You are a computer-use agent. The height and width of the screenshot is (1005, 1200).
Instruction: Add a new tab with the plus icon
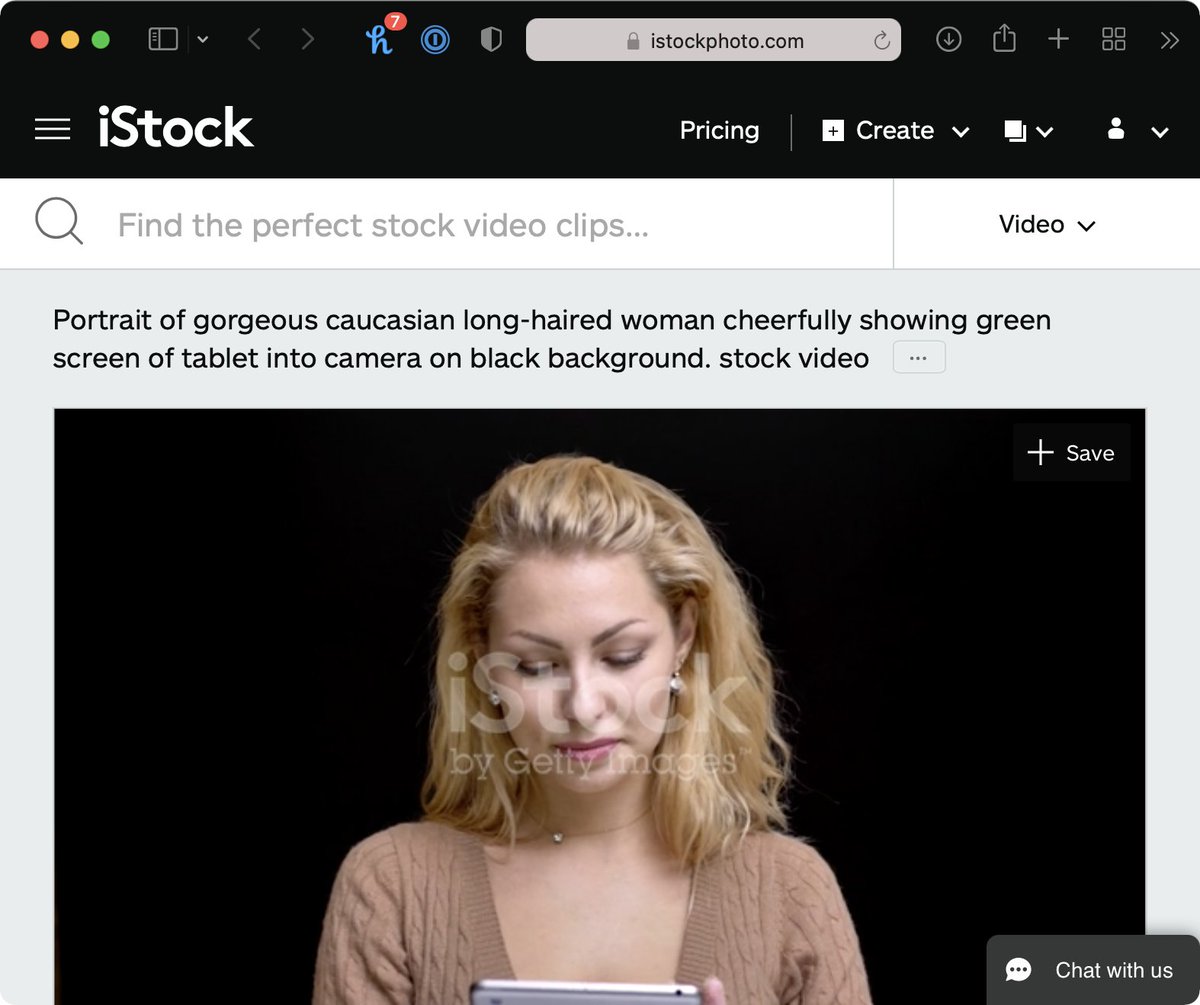click(x=1058, y=39)
